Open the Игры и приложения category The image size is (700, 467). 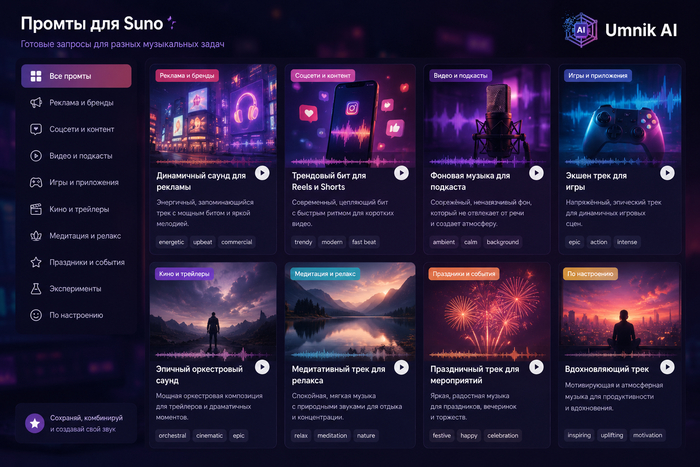tap(76, 182)
